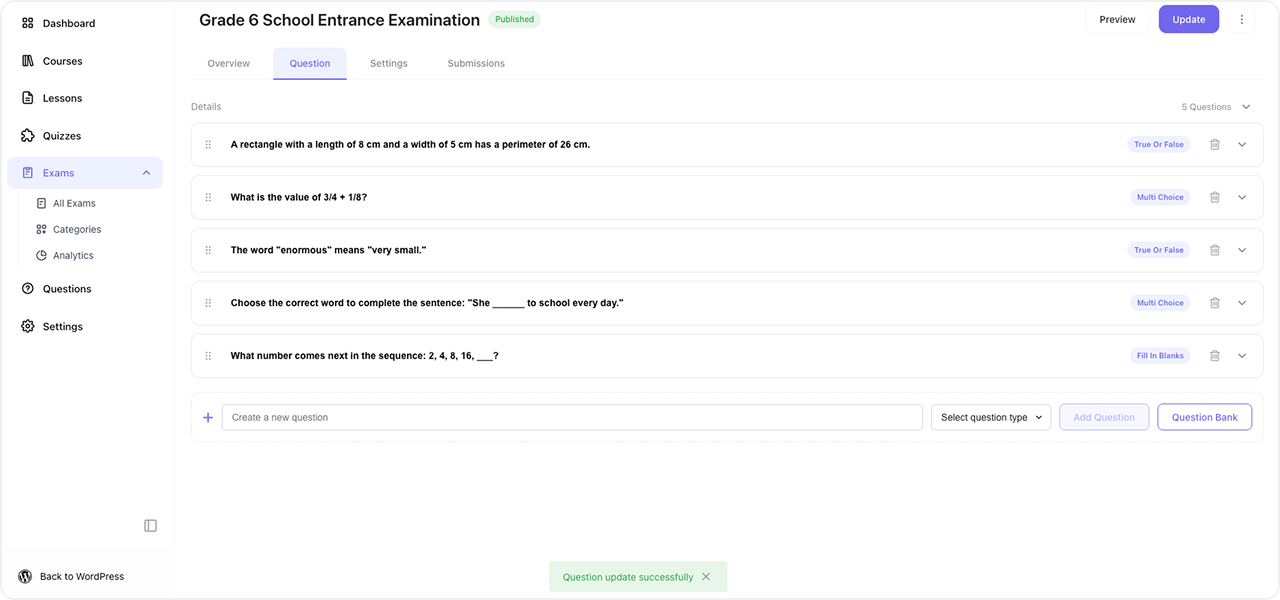The image size is (1280, 600).
Task: Expand the rectangle perimeter question
Action: click(1242, 144)
